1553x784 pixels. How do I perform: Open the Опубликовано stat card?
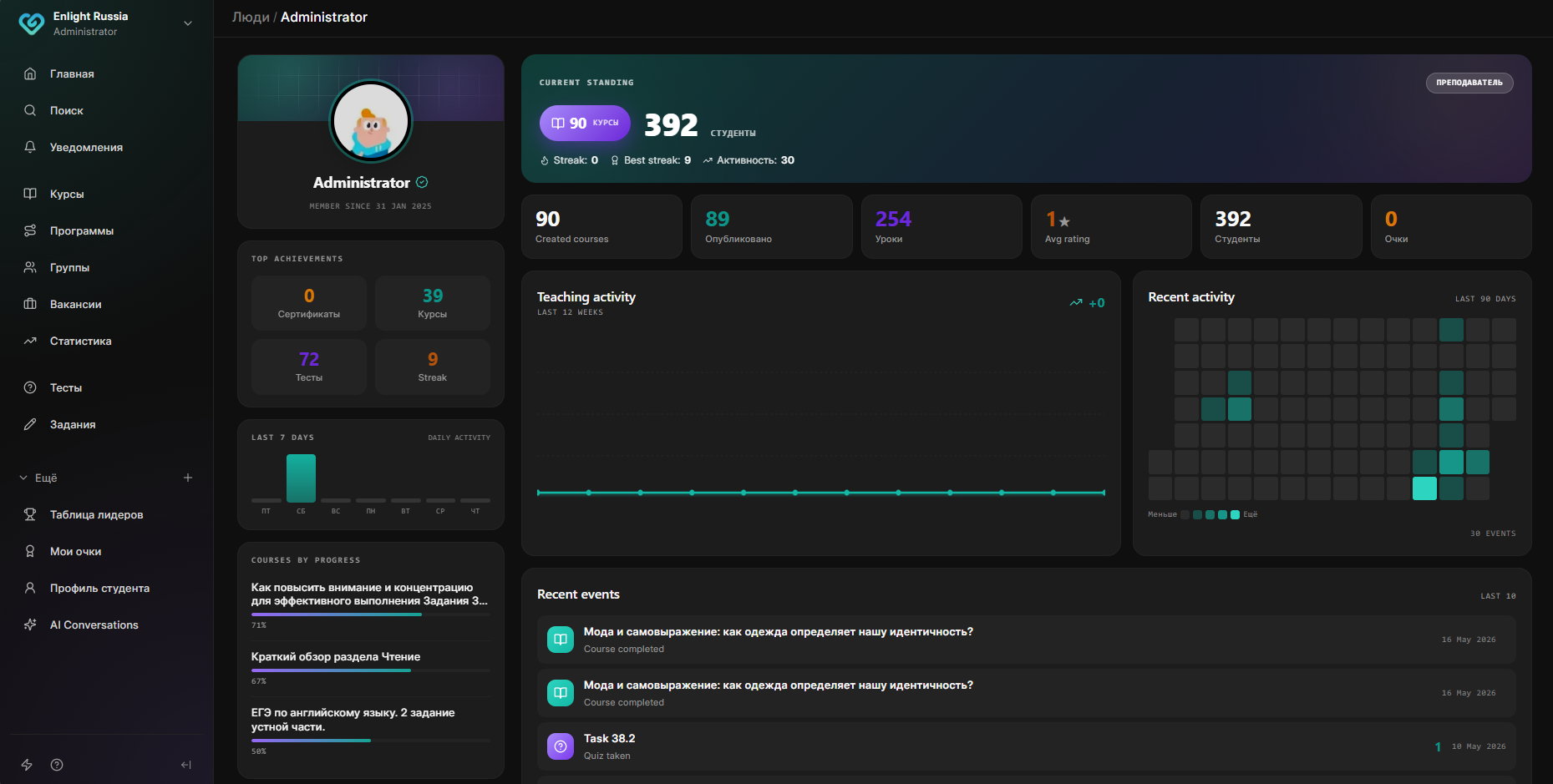771,226
